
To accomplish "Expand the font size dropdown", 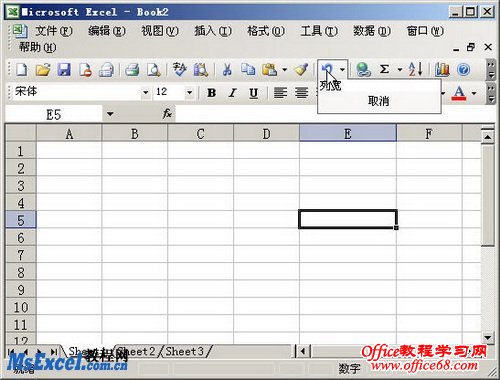I will [x=189, y=92].
